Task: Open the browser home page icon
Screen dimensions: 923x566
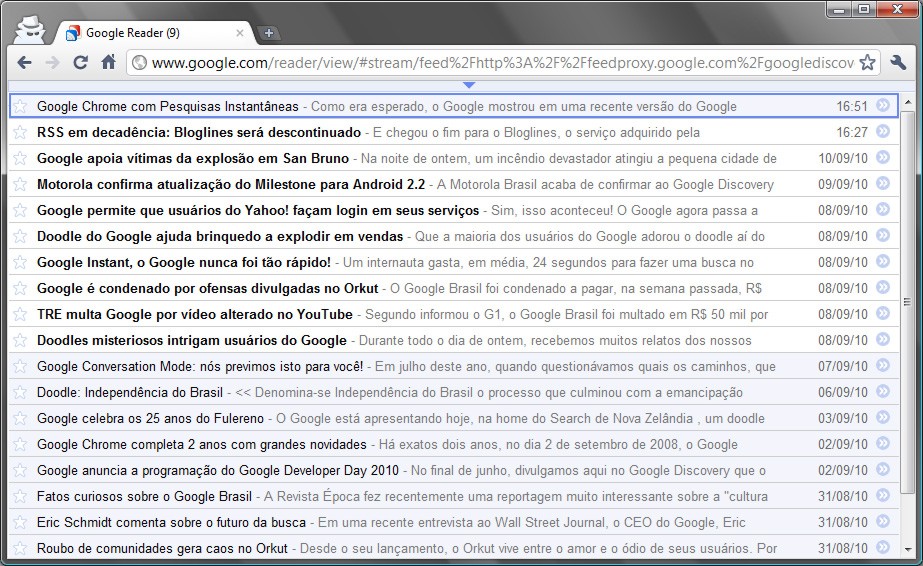Action: tap(108, 61)
